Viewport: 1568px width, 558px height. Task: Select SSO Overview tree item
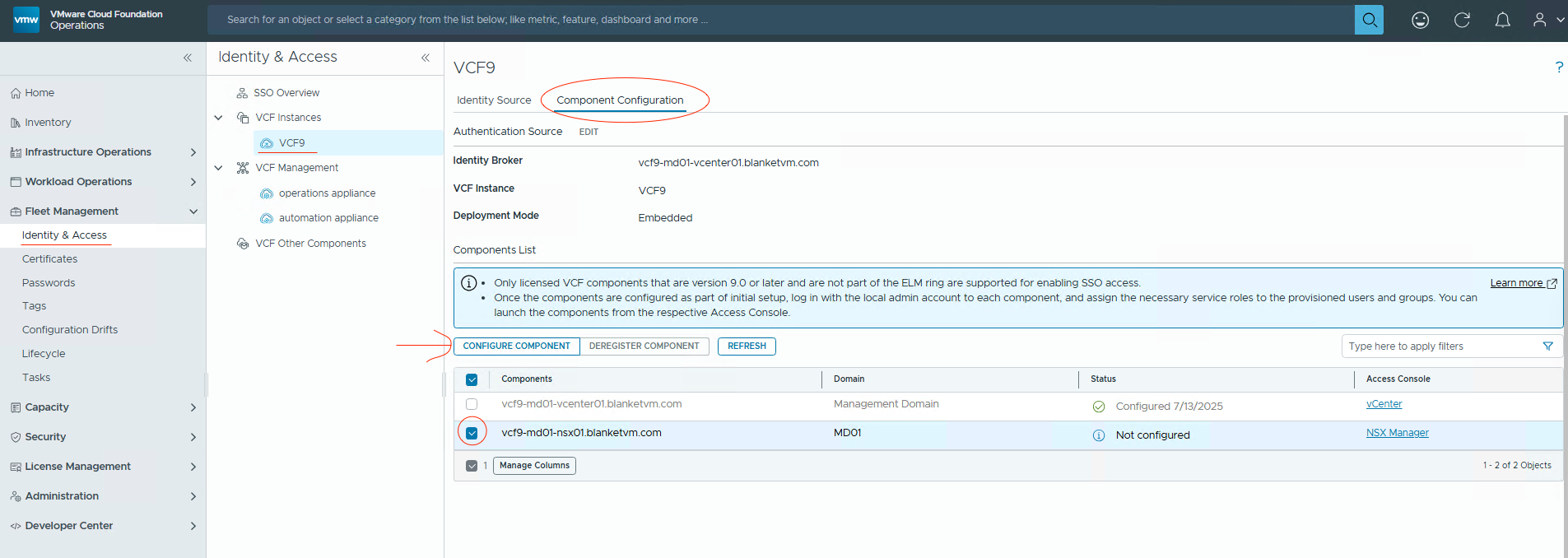point(286,93)
